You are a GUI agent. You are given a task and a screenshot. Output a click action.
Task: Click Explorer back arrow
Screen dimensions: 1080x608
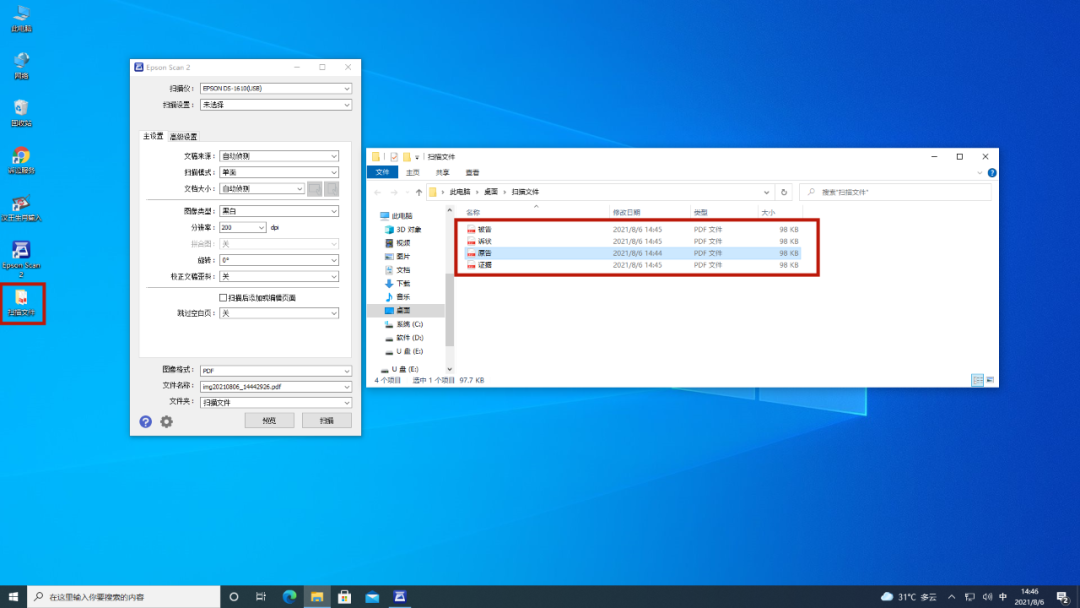(377, 192)
